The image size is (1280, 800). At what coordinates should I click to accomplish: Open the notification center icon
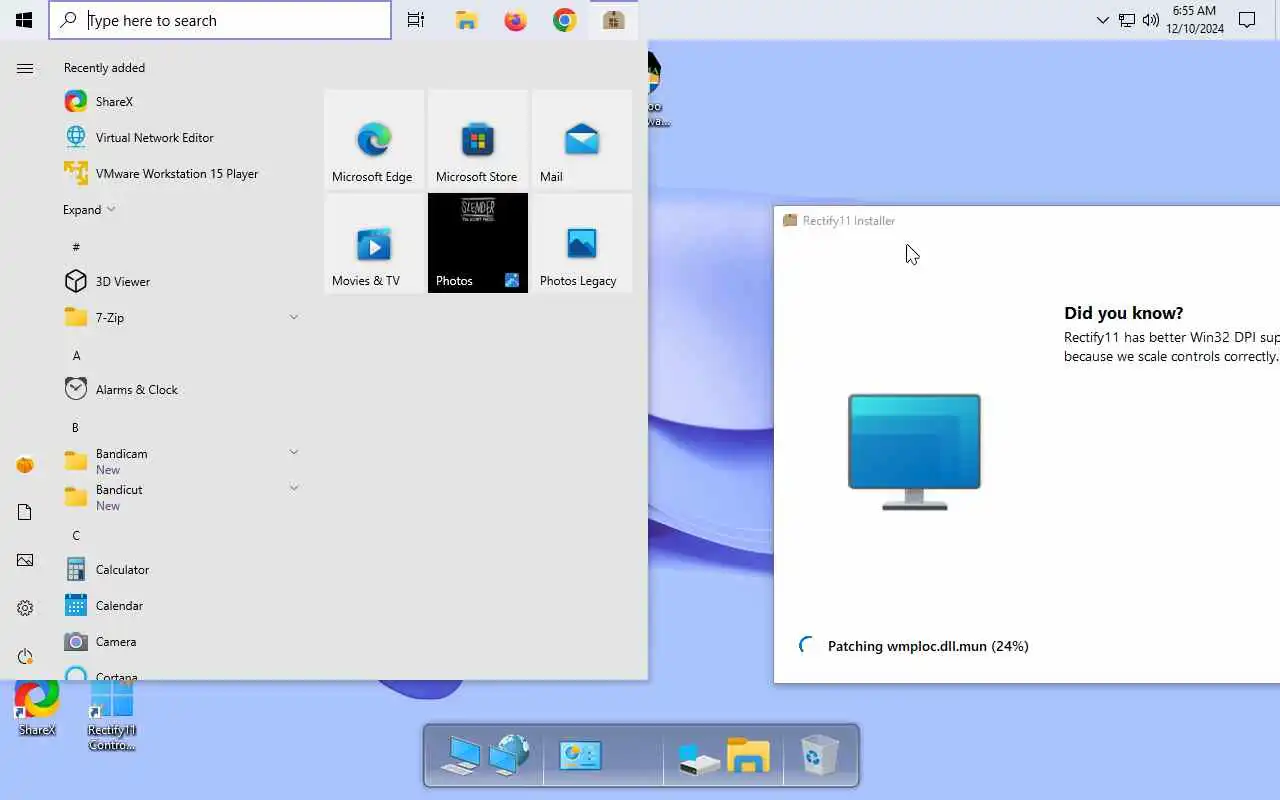click(1247, 20)
